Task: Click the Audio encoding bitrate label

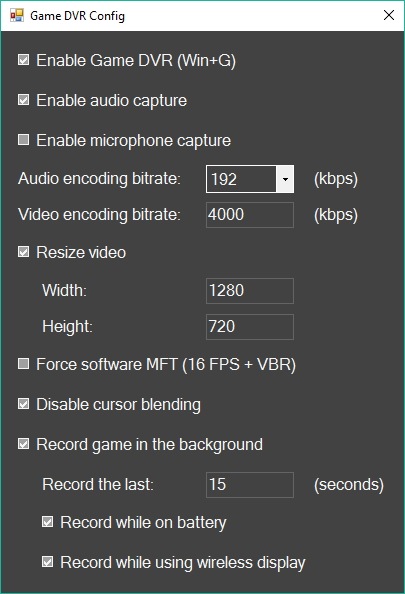Action: click(x=99, y=178)
